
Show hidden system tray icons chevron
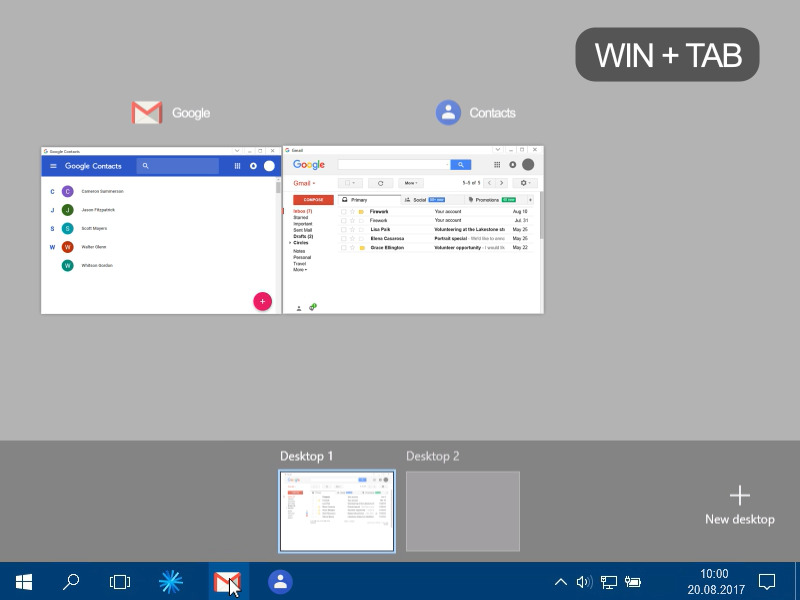click(x=560, y=582)
